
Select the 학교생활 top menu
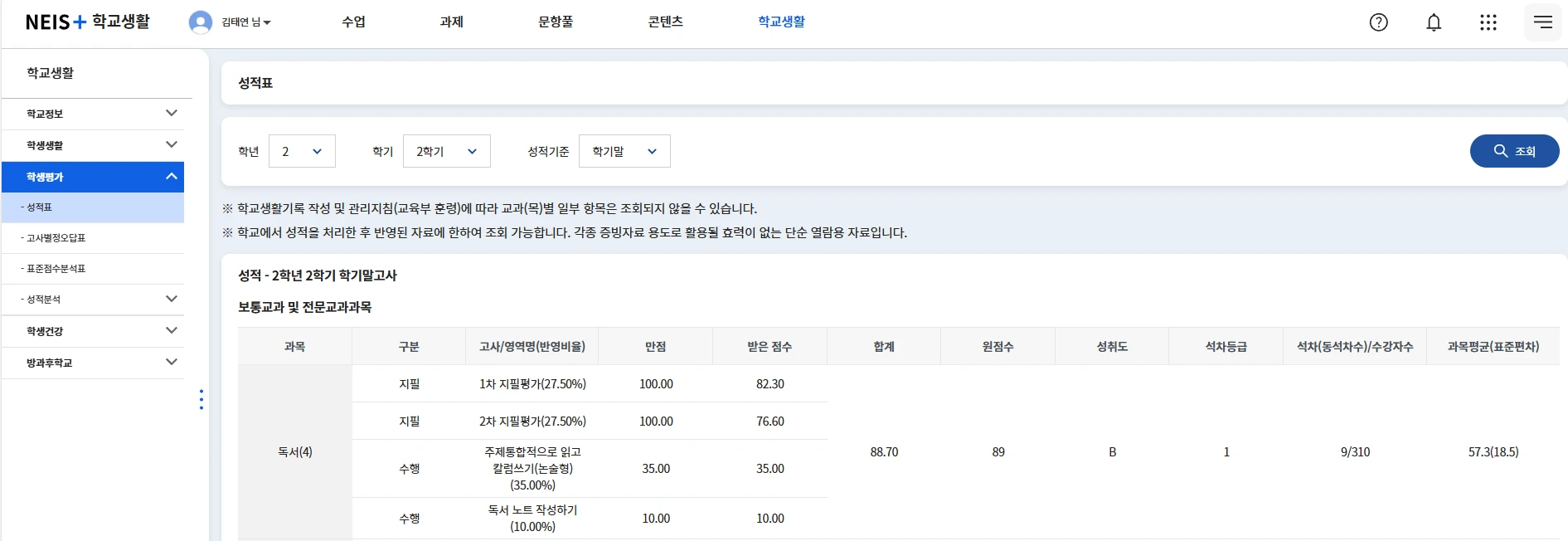click(781, 22)
